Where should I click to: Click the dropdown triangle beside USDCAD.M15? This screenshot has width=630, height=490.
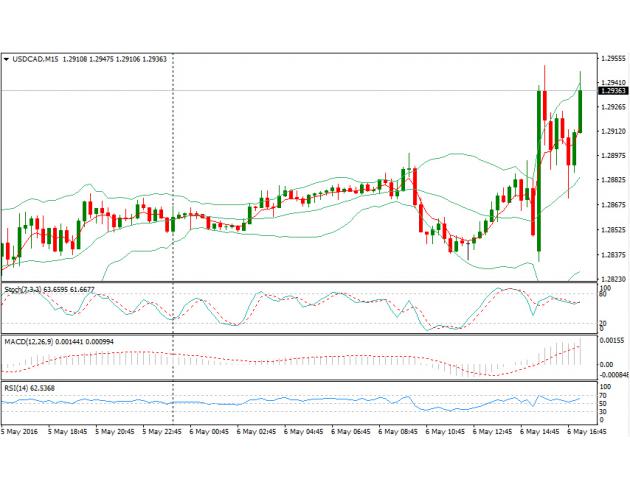click(x=7, y=59)
